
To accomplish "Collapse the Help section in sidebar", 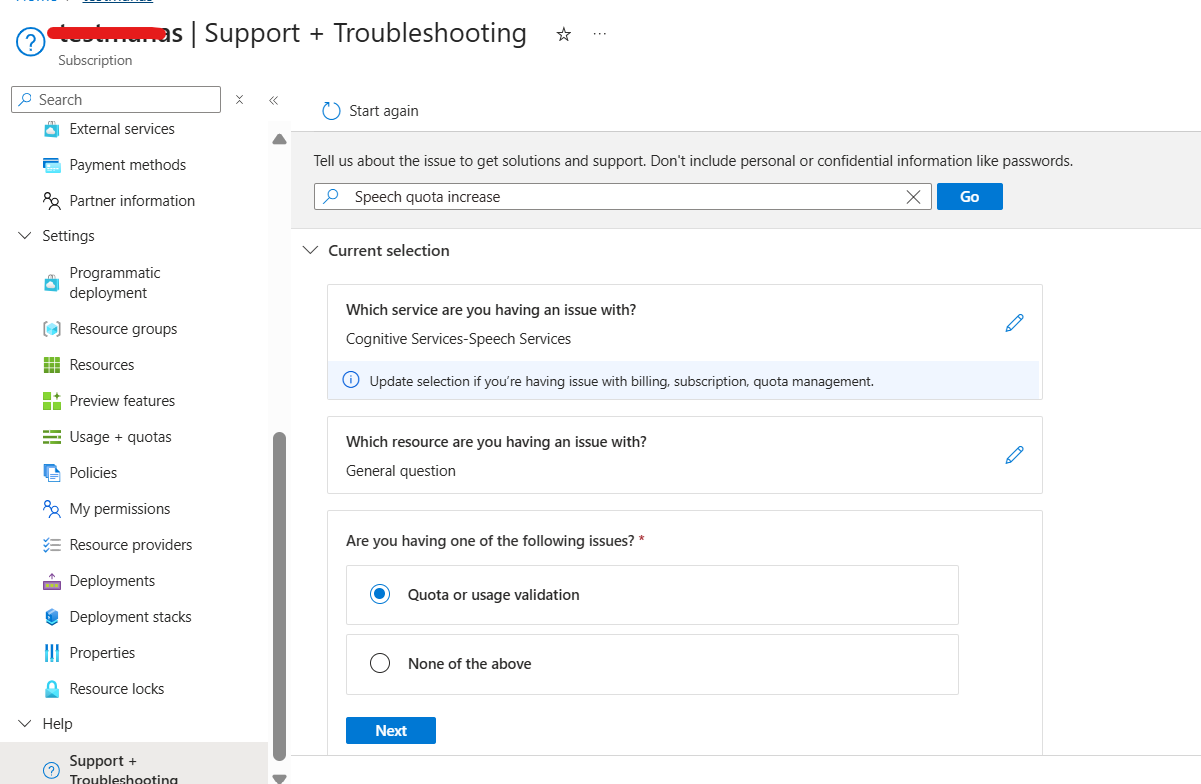I will pos(25,724).
